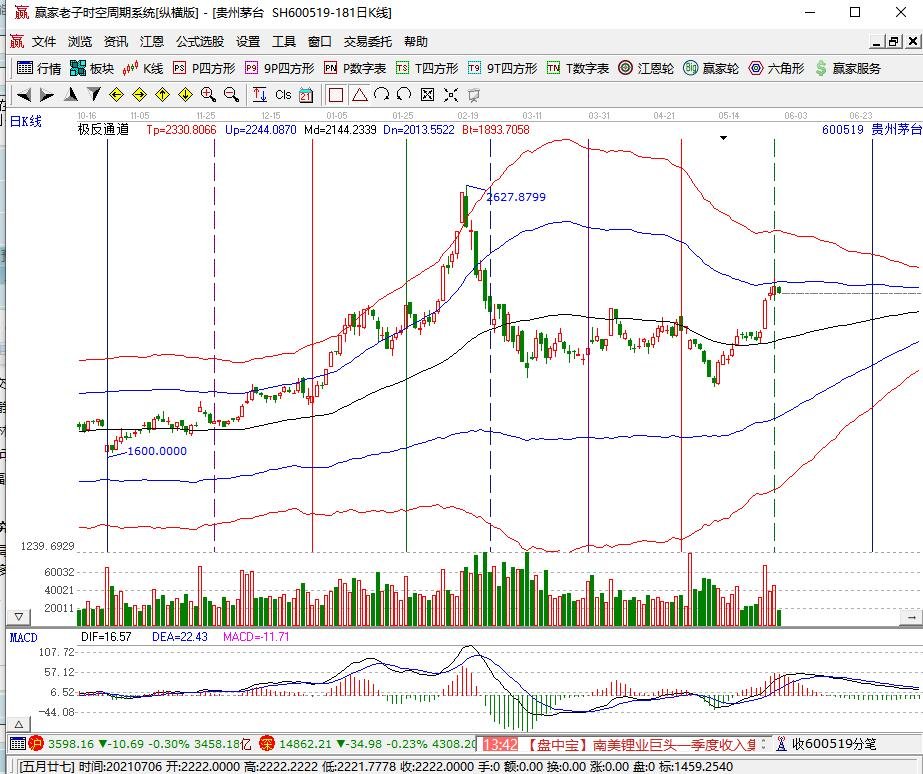Click the 2627.8799 price annotation
923x774 pixels.
pyautogui.click(x=516, y=197)
